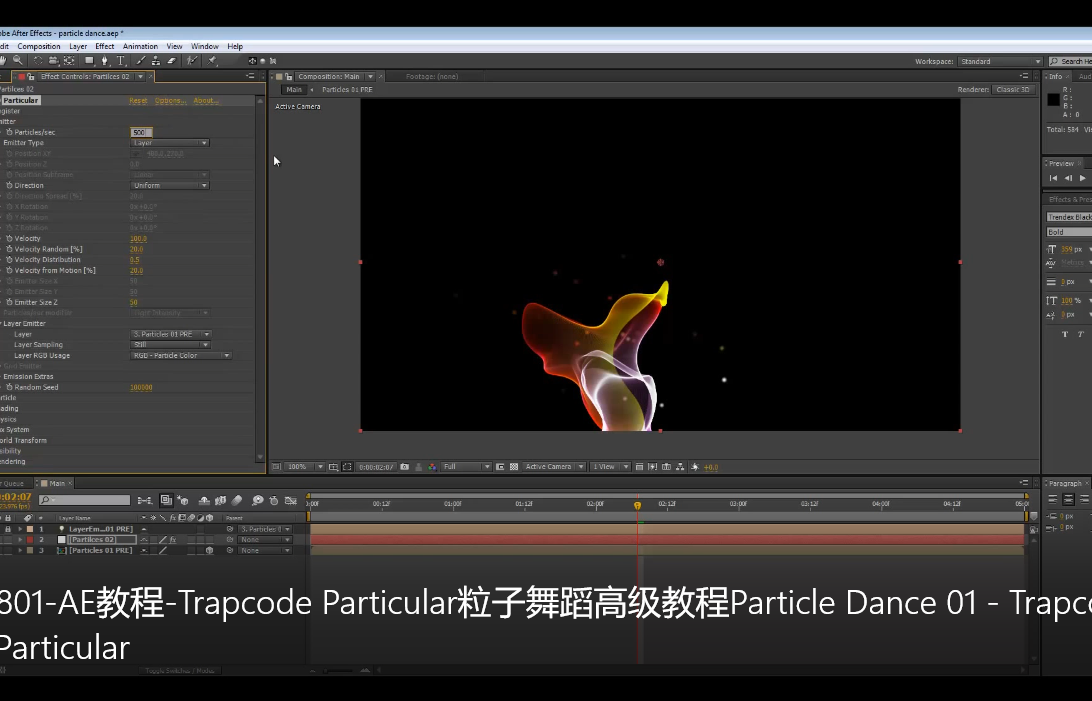
Task: Select the Pan Behind anchor point tool
Action: [x=69, y=61]
